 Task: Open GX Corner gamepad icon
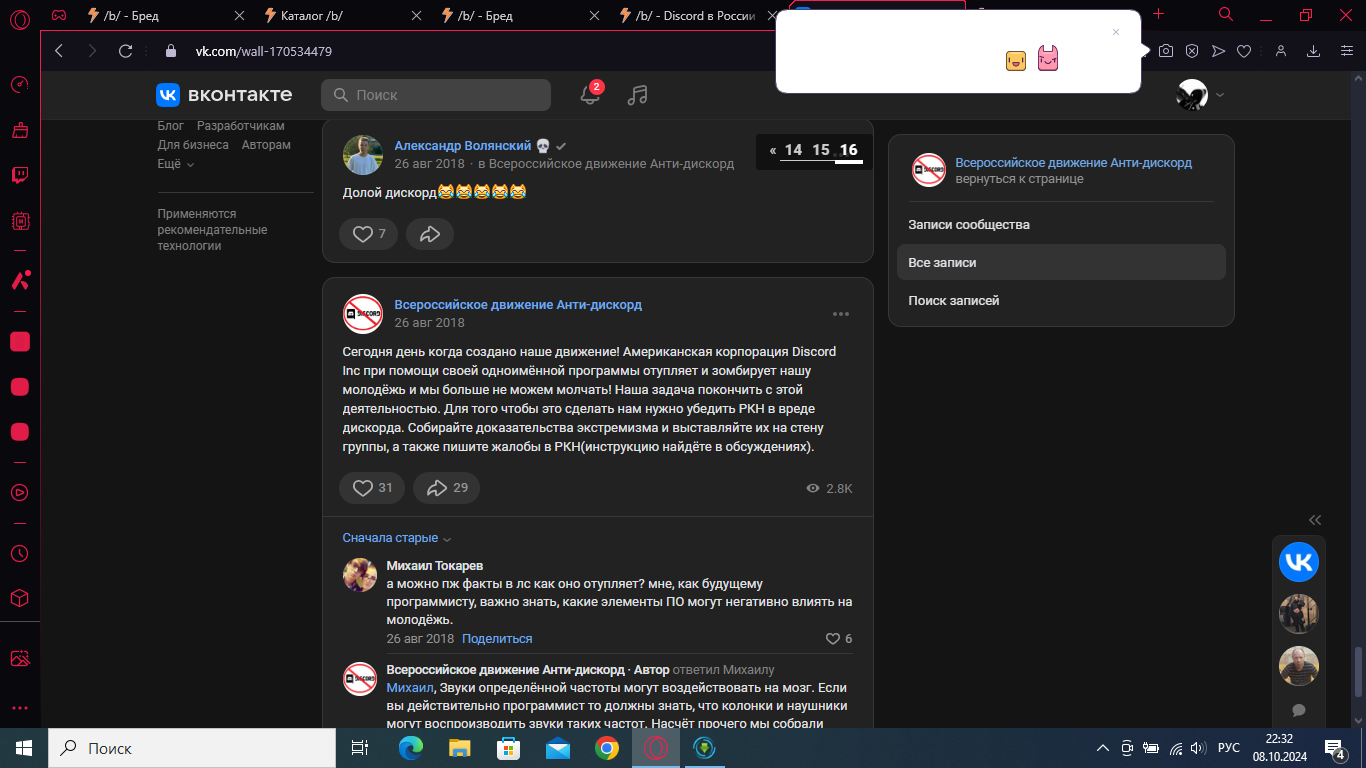tap(59, 15)
